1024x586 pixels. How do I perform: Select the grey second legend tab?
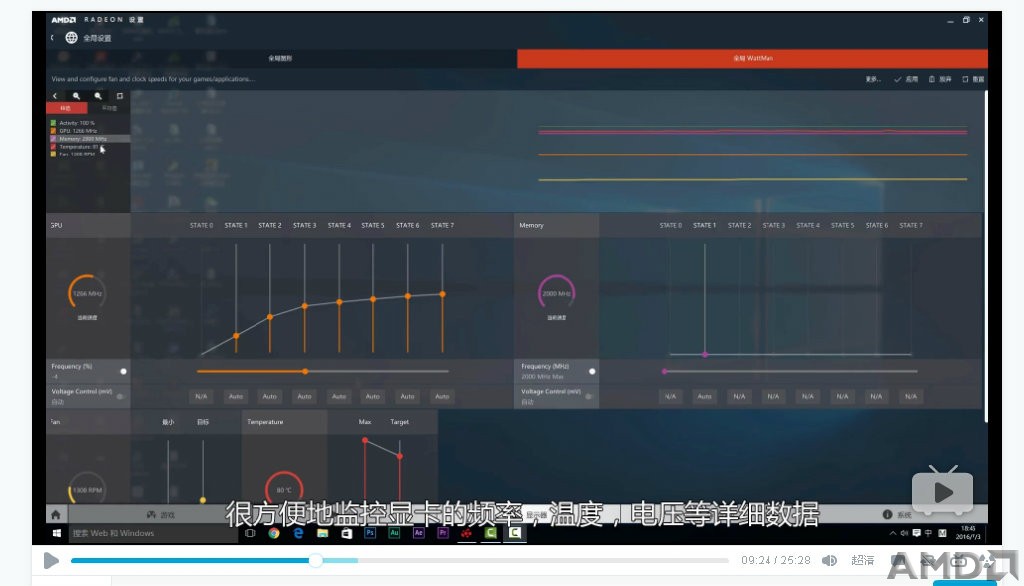tap(109, 108)
